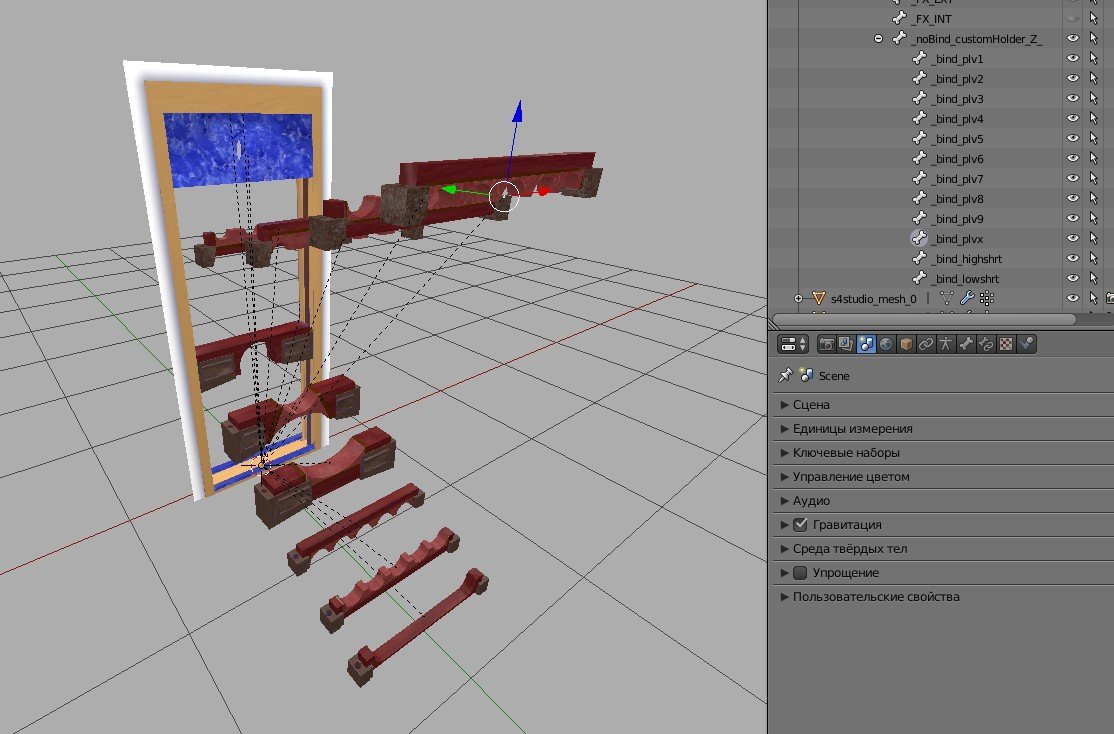
Task: Select the _bind_highshrt bone in outliner
Action: pyautogui.click(x=965, y=259)
